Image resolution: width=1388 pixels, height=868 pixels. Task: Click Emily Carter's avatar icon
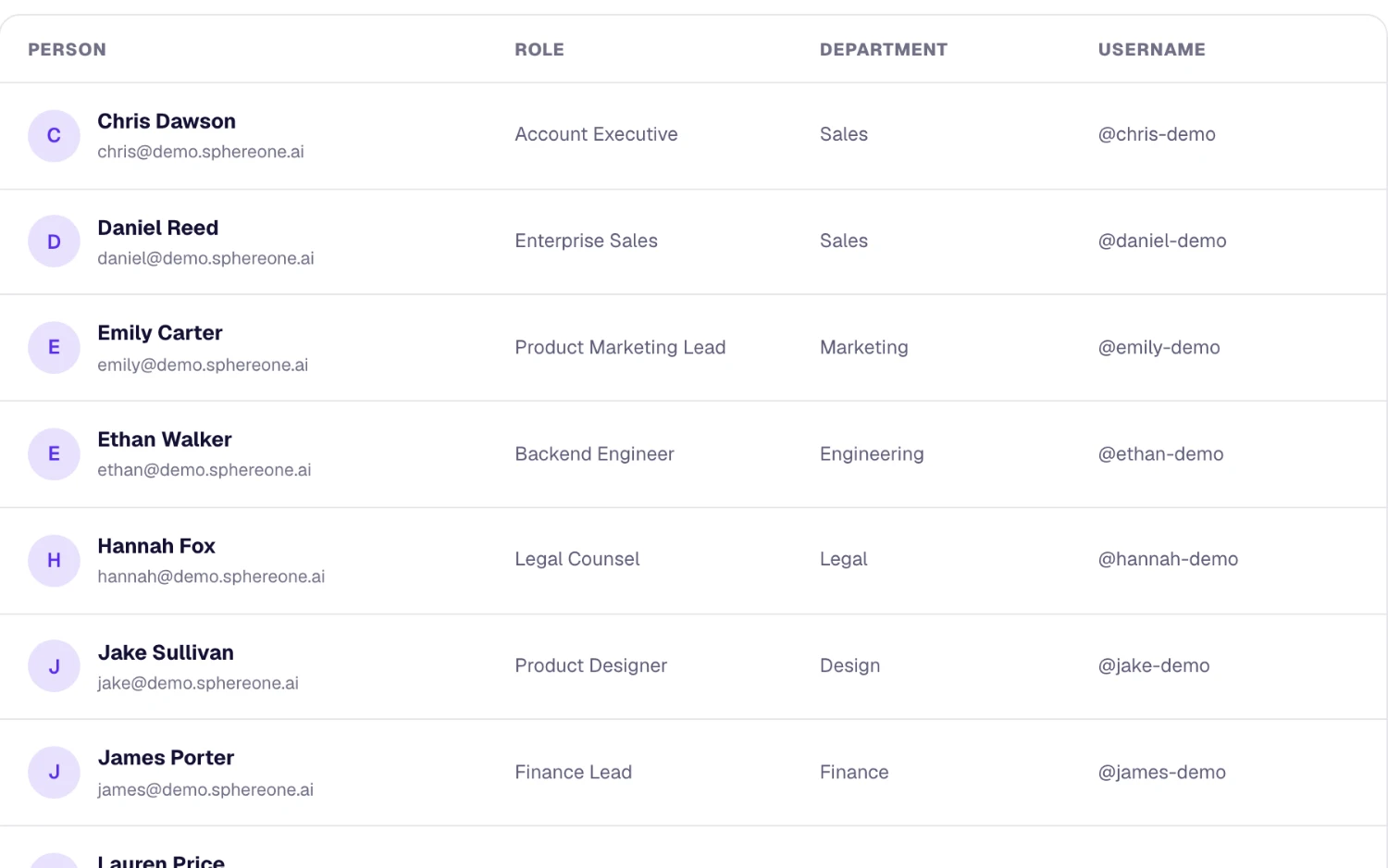[x=54, y=348]
